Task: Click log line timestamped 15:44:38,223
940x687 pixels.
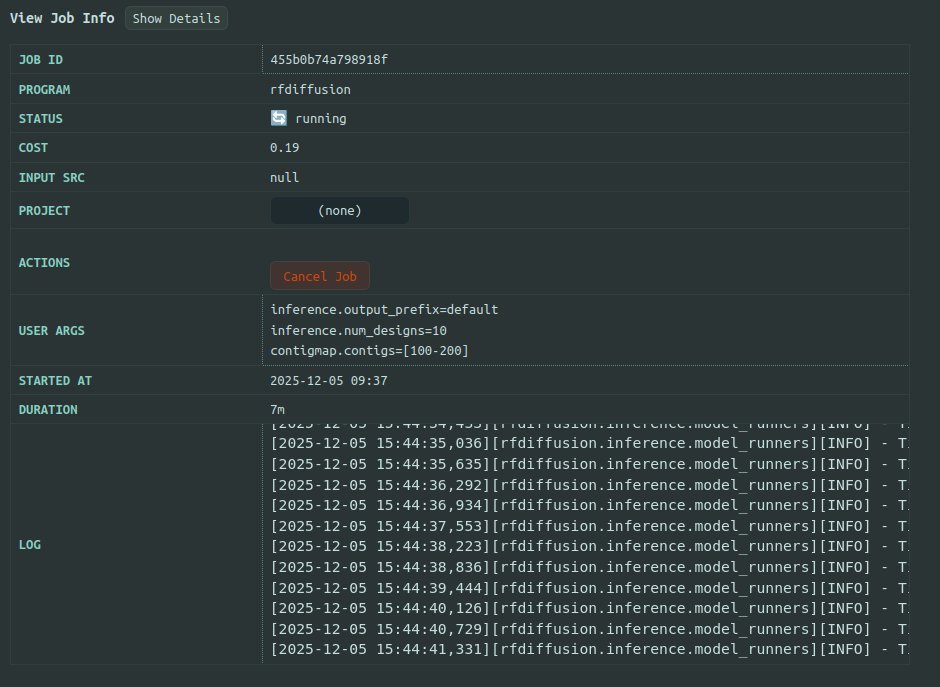Action: pyautogui.click(x=589, y=546)
